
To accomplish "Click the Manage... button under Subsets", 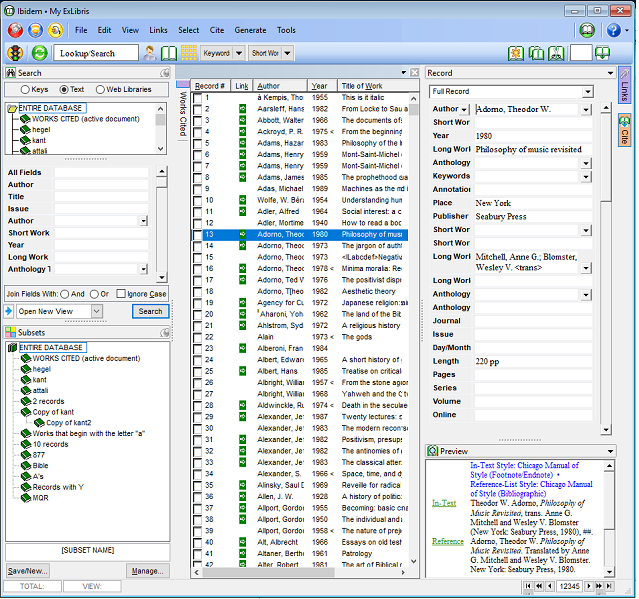I will (147, 571).
